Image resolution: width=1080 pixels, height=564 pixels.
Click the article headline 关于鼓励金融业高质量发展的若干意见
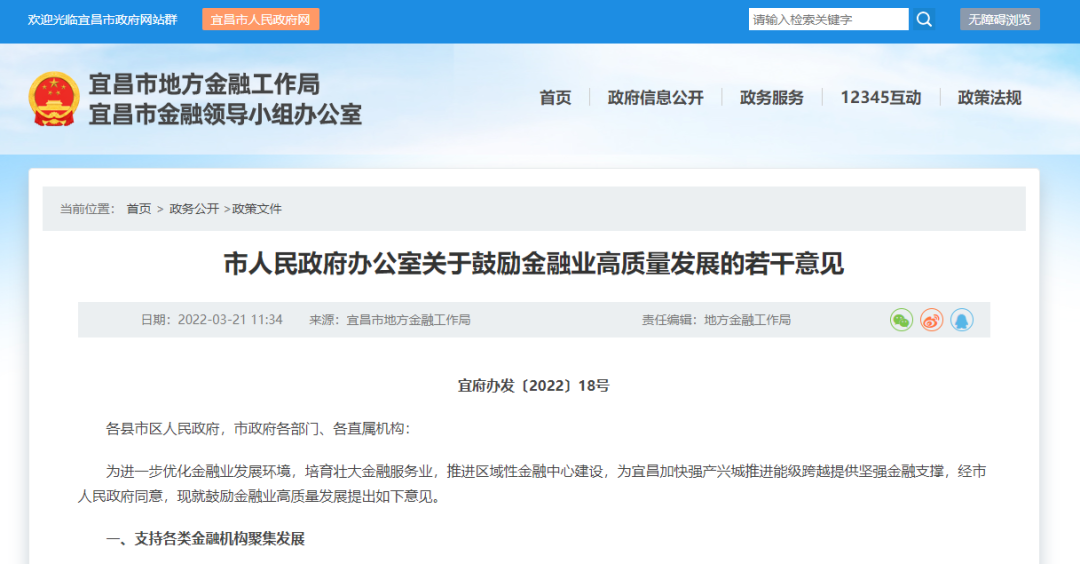[x=533, y=264]
